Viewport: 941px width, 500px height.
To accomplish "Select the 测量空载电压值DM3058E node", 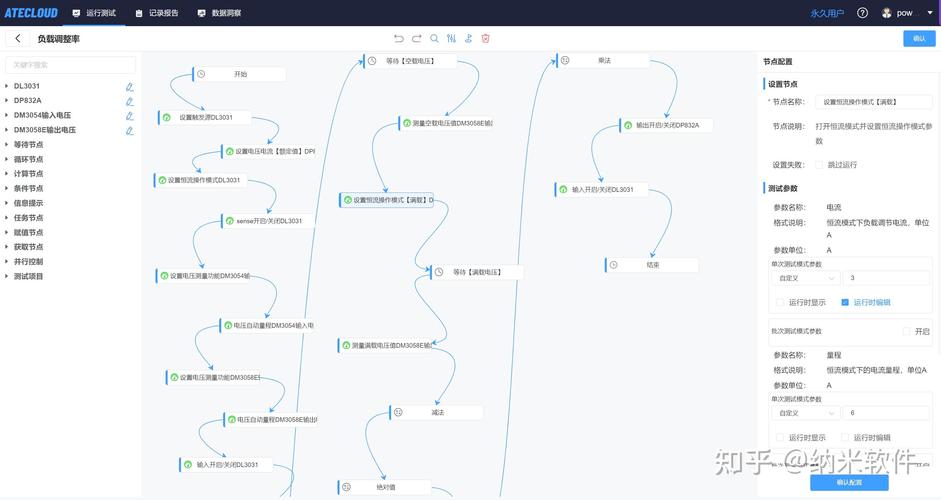I will point(446,123).
